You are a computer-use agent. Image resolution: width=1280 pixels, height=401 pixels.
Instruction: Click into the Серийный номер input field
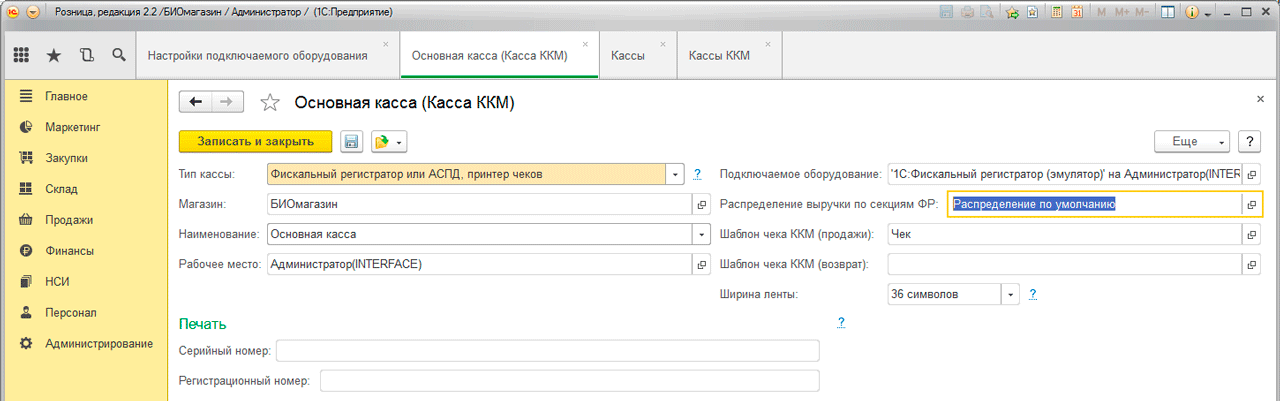click(x=547, y=350)
